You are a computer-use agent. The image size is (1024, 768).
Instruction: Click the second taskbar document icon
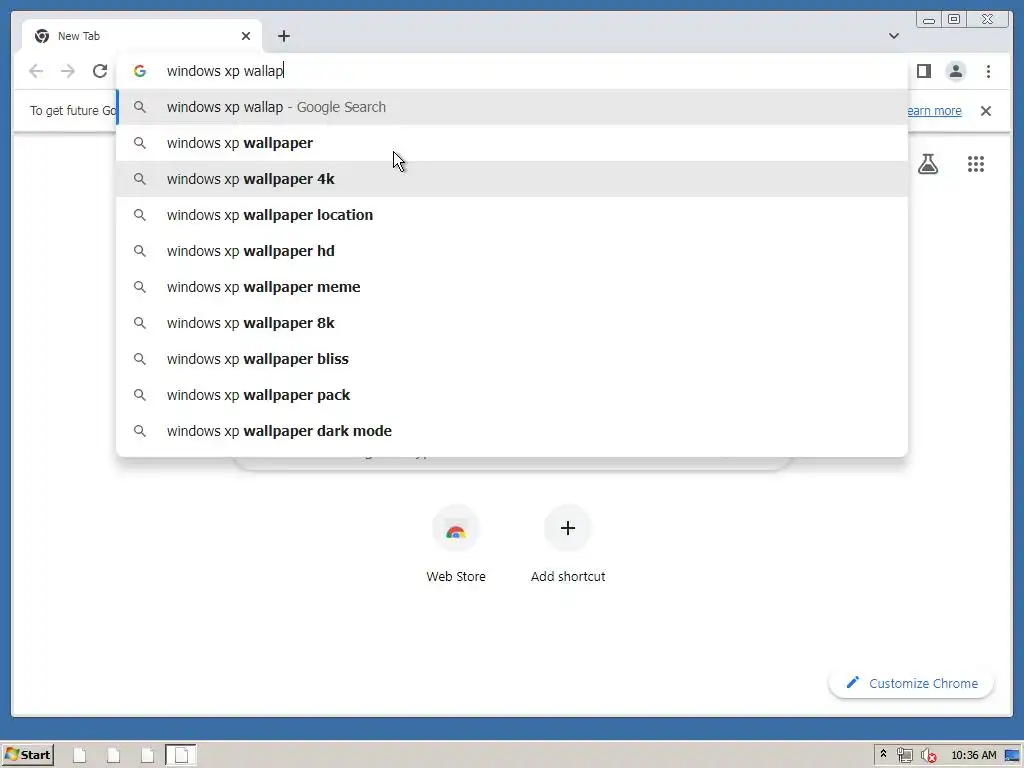[x=114, y=755]
